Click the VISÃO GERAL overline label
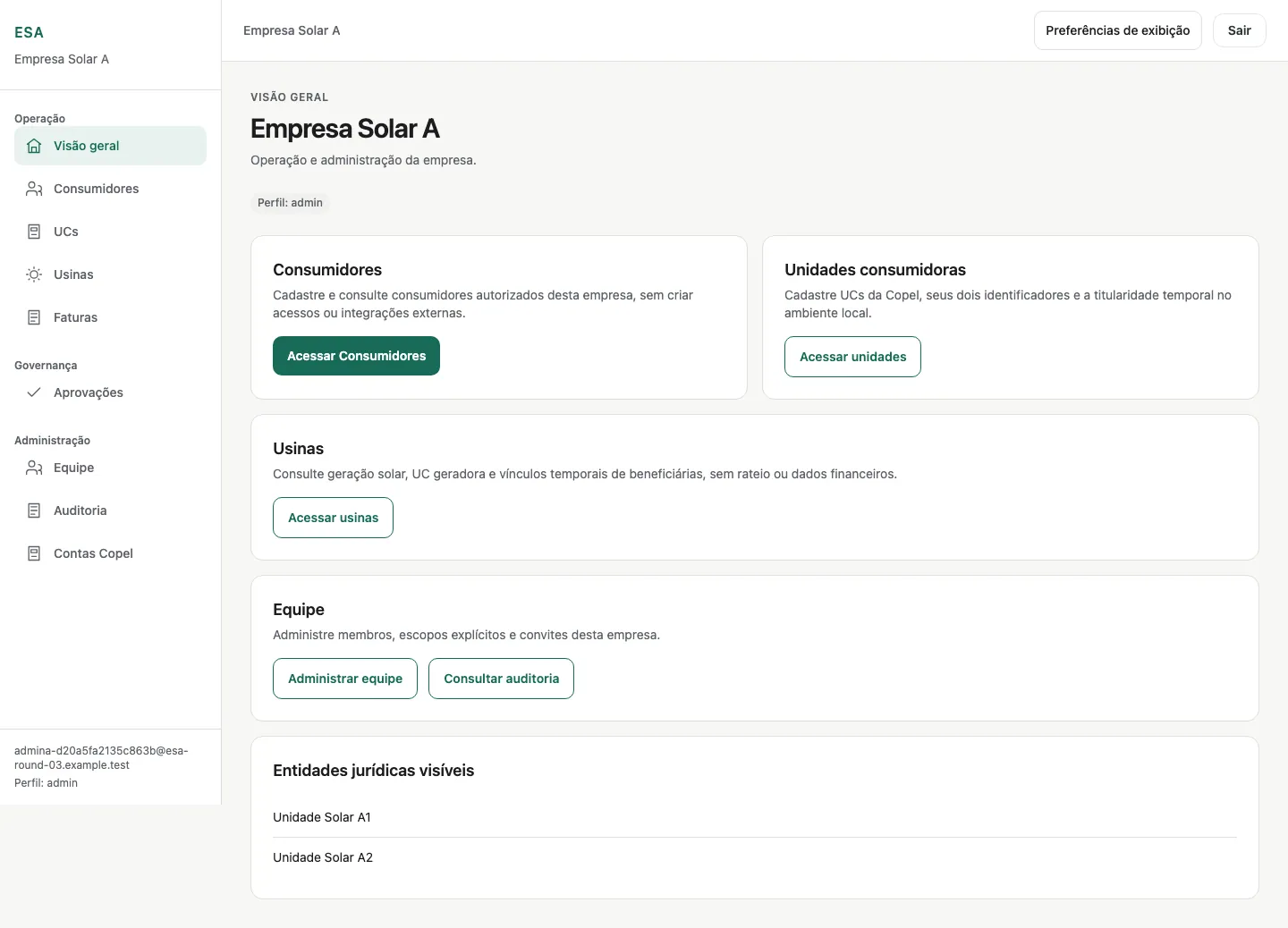This screenshot has height=928, width=1288. [x=289, y=97]
